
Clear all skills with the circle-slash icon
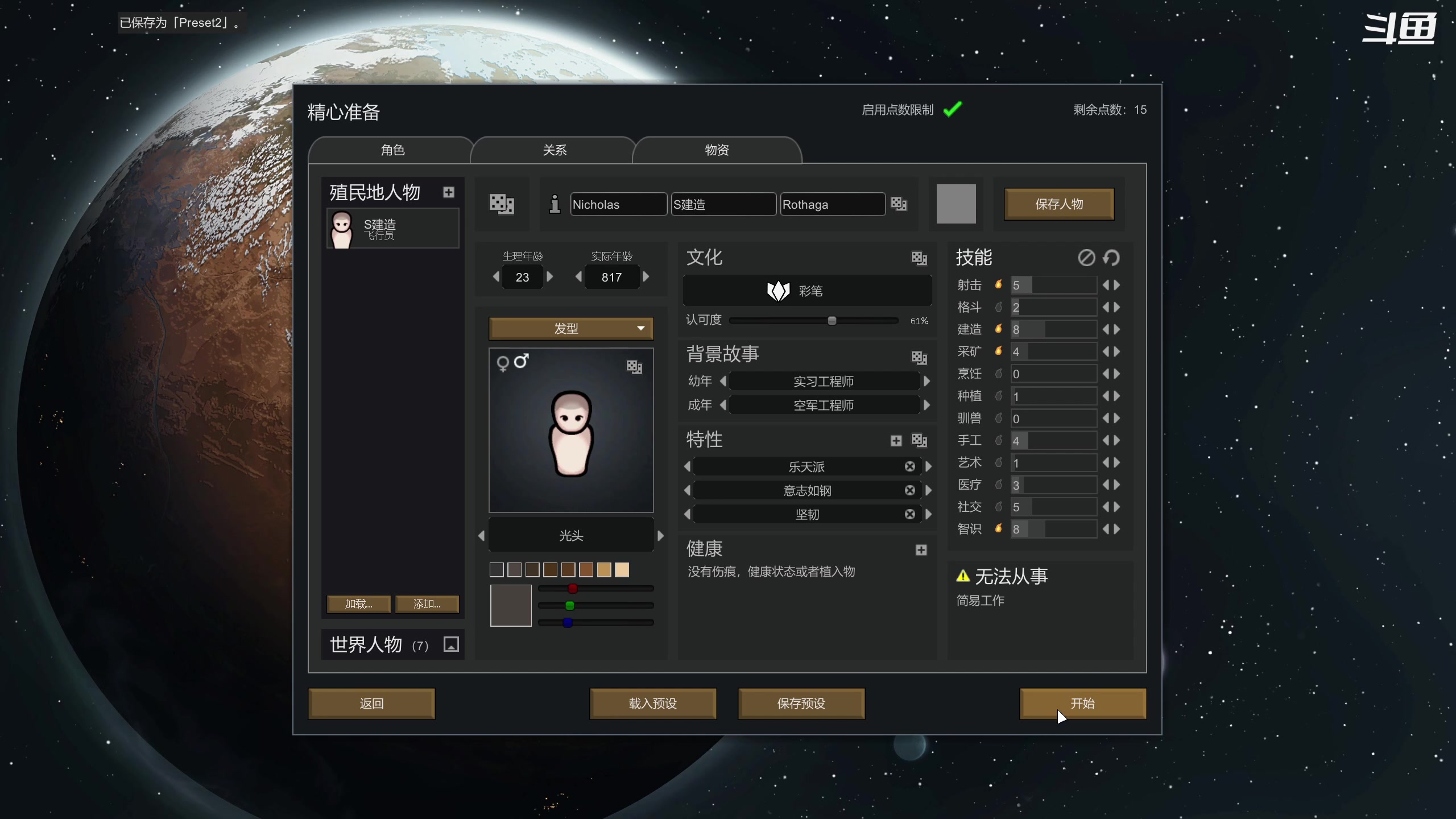(1086, 258)
